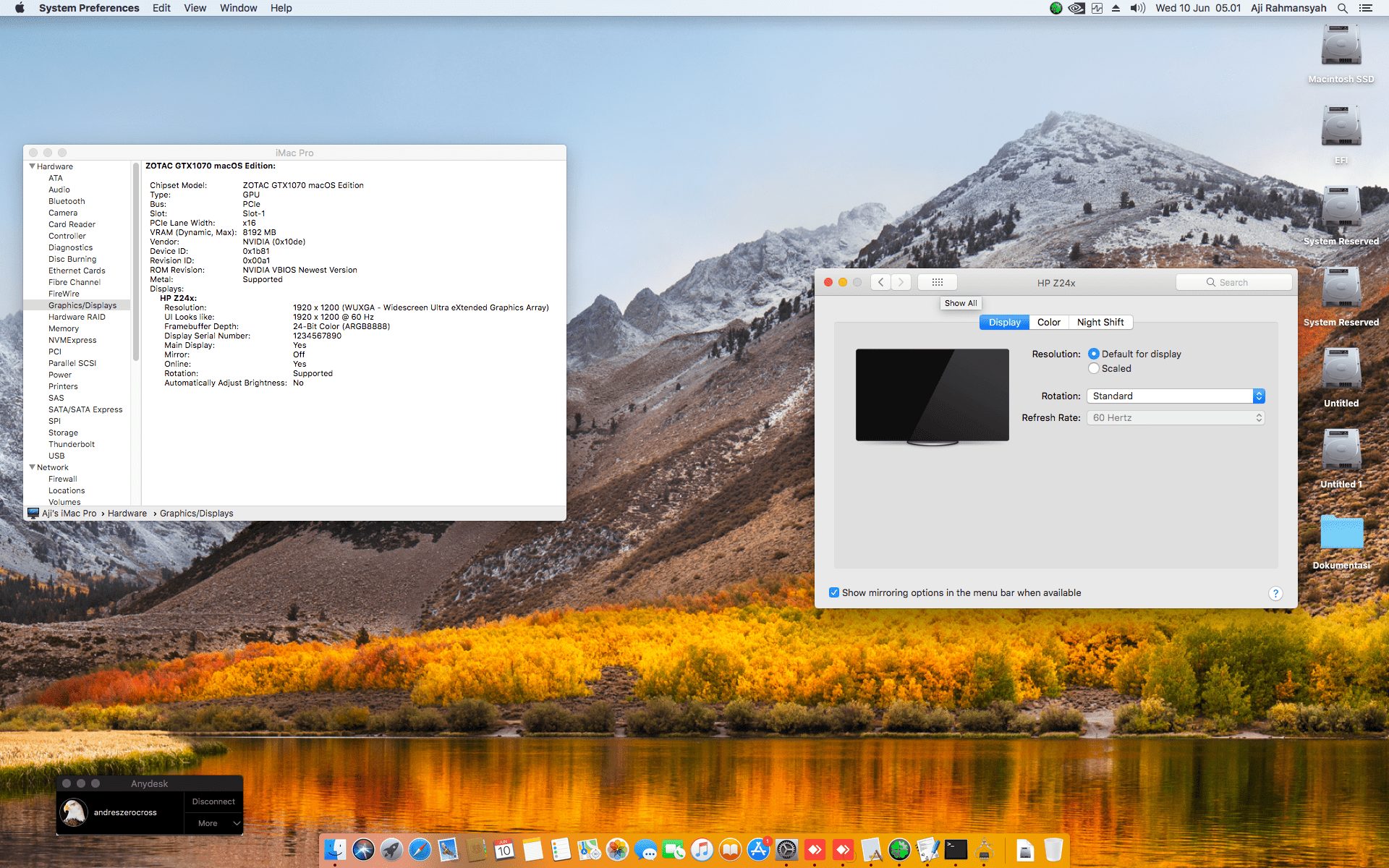This screenshot has height=868, width=1389.
Task: Go forward in System Preferences window
Action: pos(901,282)
